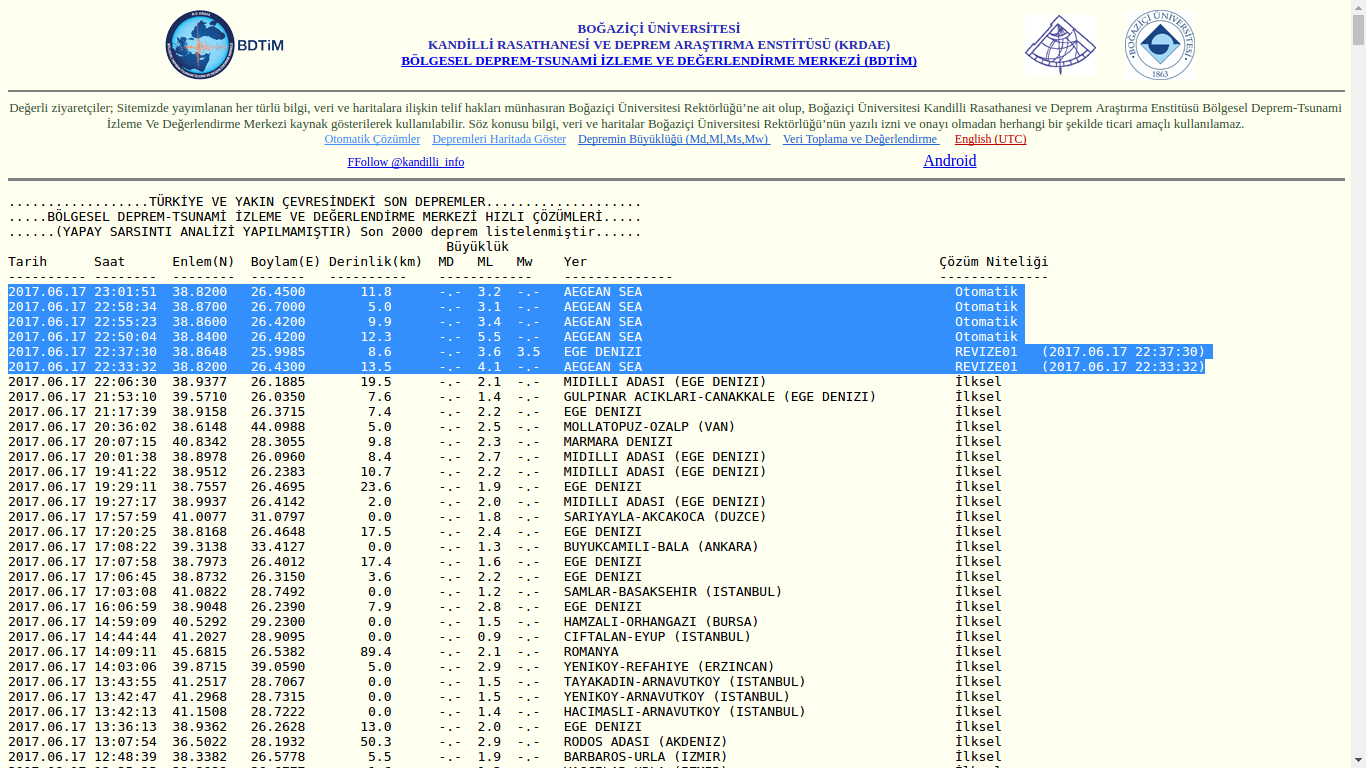
Task: Open the Otomatik Çözümler link
Action: pos(372,139)
